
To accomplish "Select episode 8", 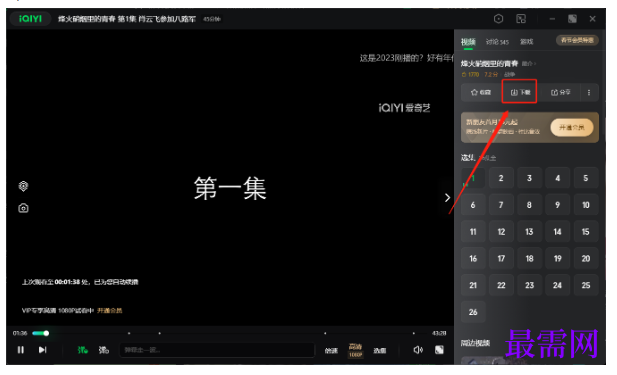I will coord(529,205).
